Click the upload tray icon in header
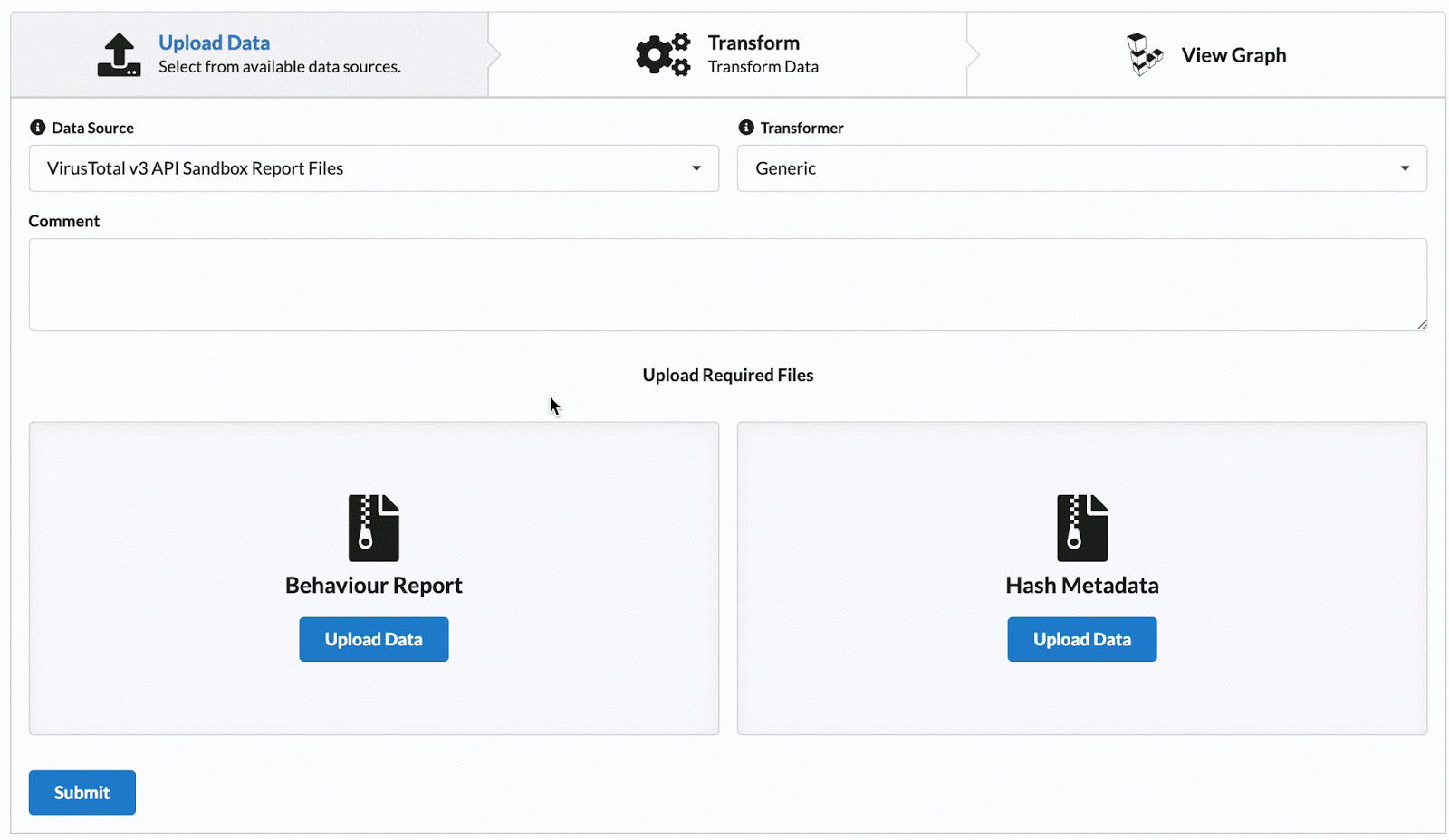The height and width of the screenshot is (840, 1449). click(x=119, y=55)
